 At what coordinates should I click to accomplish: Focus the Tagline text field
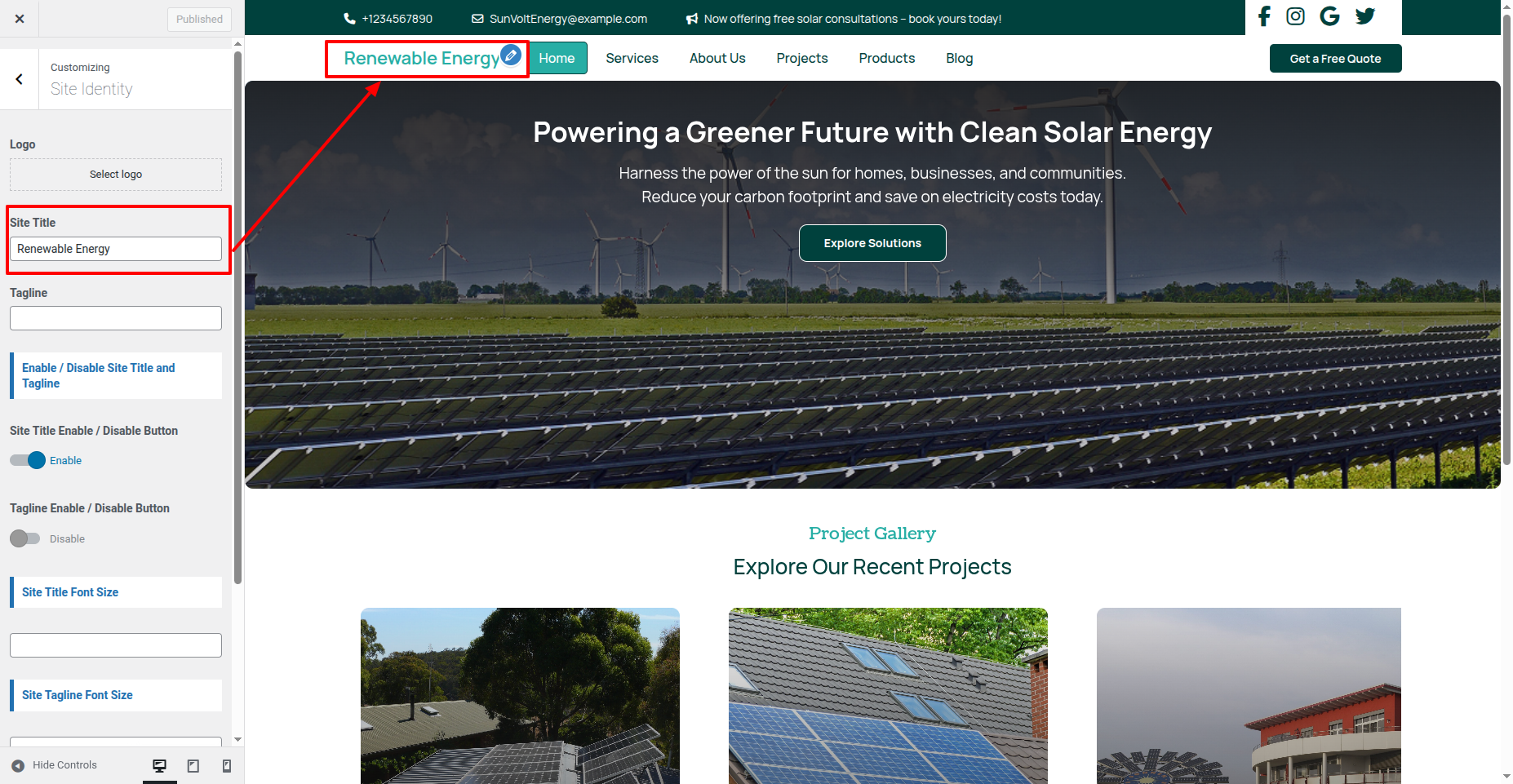116,318
